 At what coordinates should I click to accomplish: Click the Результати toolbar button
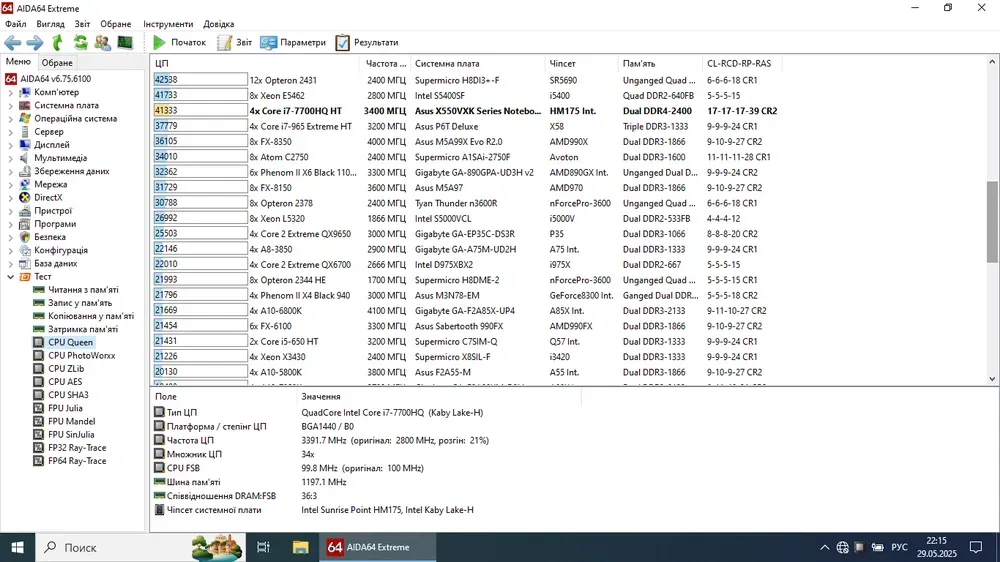click(367, 43)
